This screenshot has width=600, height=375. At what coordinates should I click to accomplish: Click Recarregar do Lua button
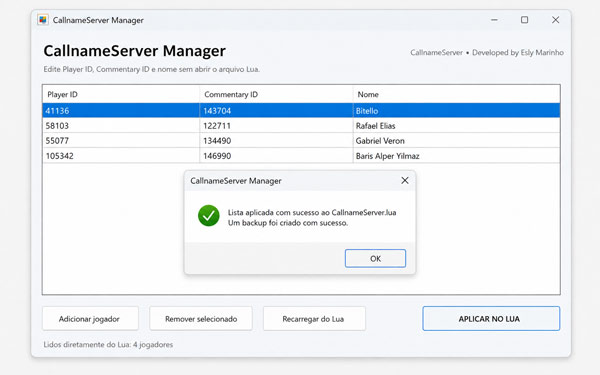pos(314,318)
